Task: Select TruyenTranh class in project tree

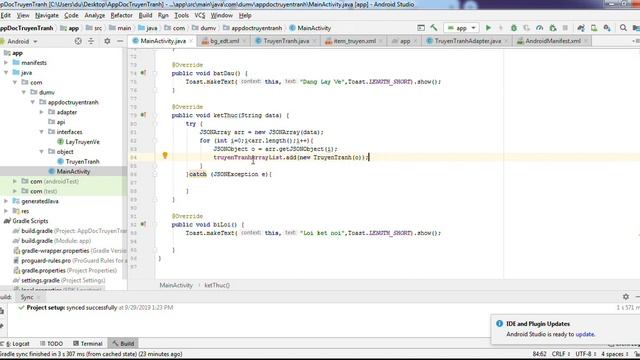Action: pos(82,162)
